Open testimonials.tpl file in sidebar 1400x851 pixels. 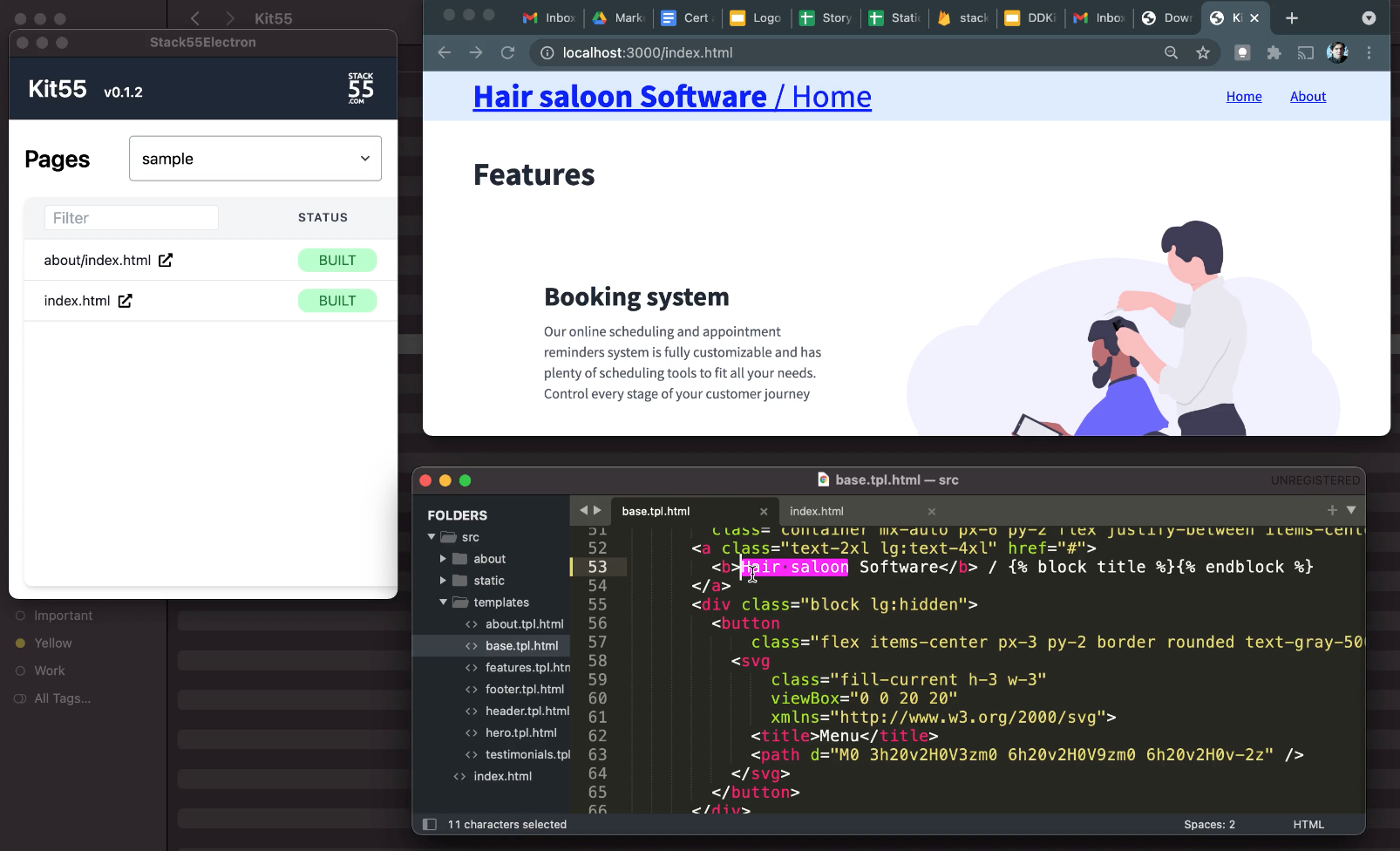527,755
